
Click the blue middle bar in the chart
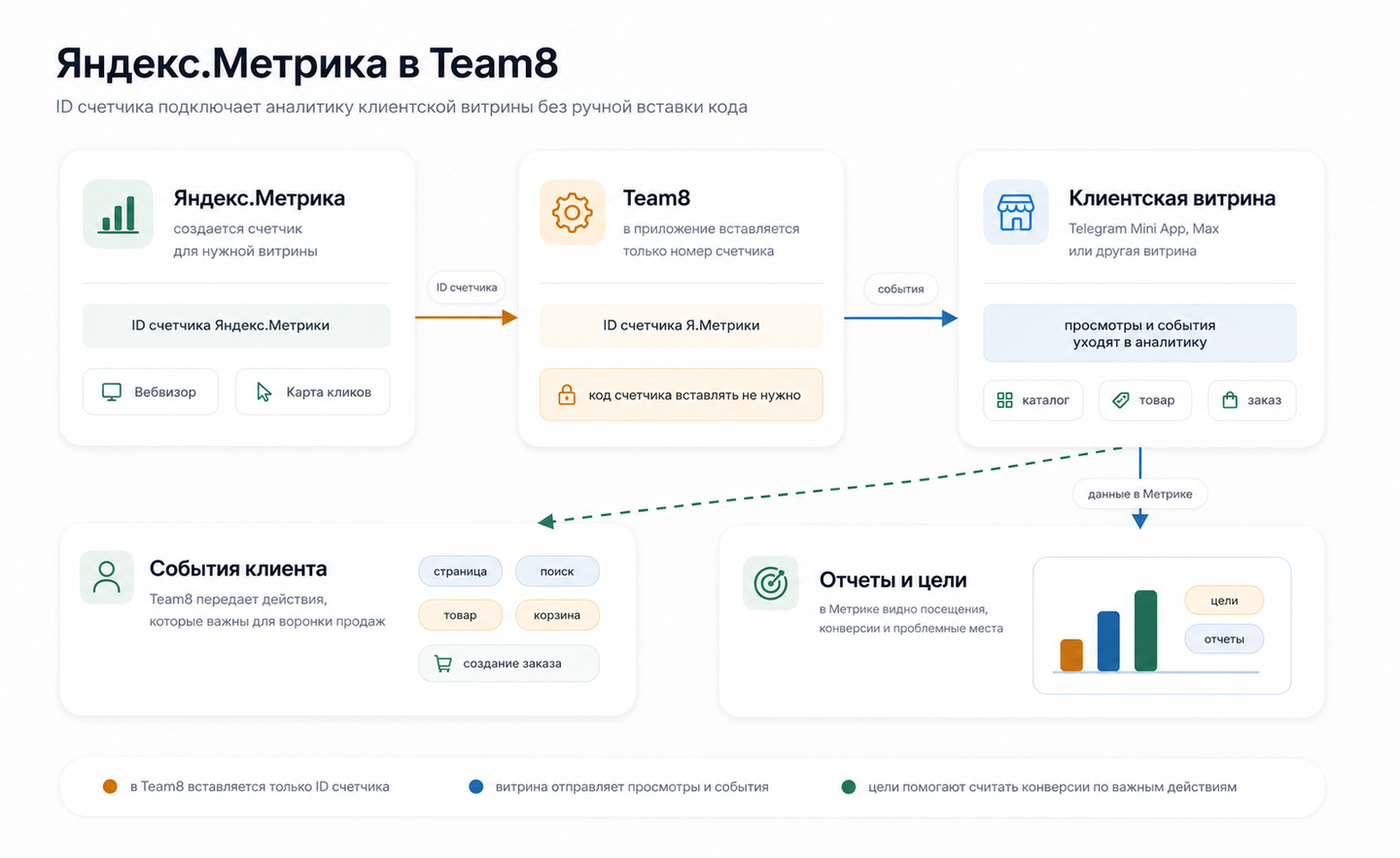point(1108,641)
